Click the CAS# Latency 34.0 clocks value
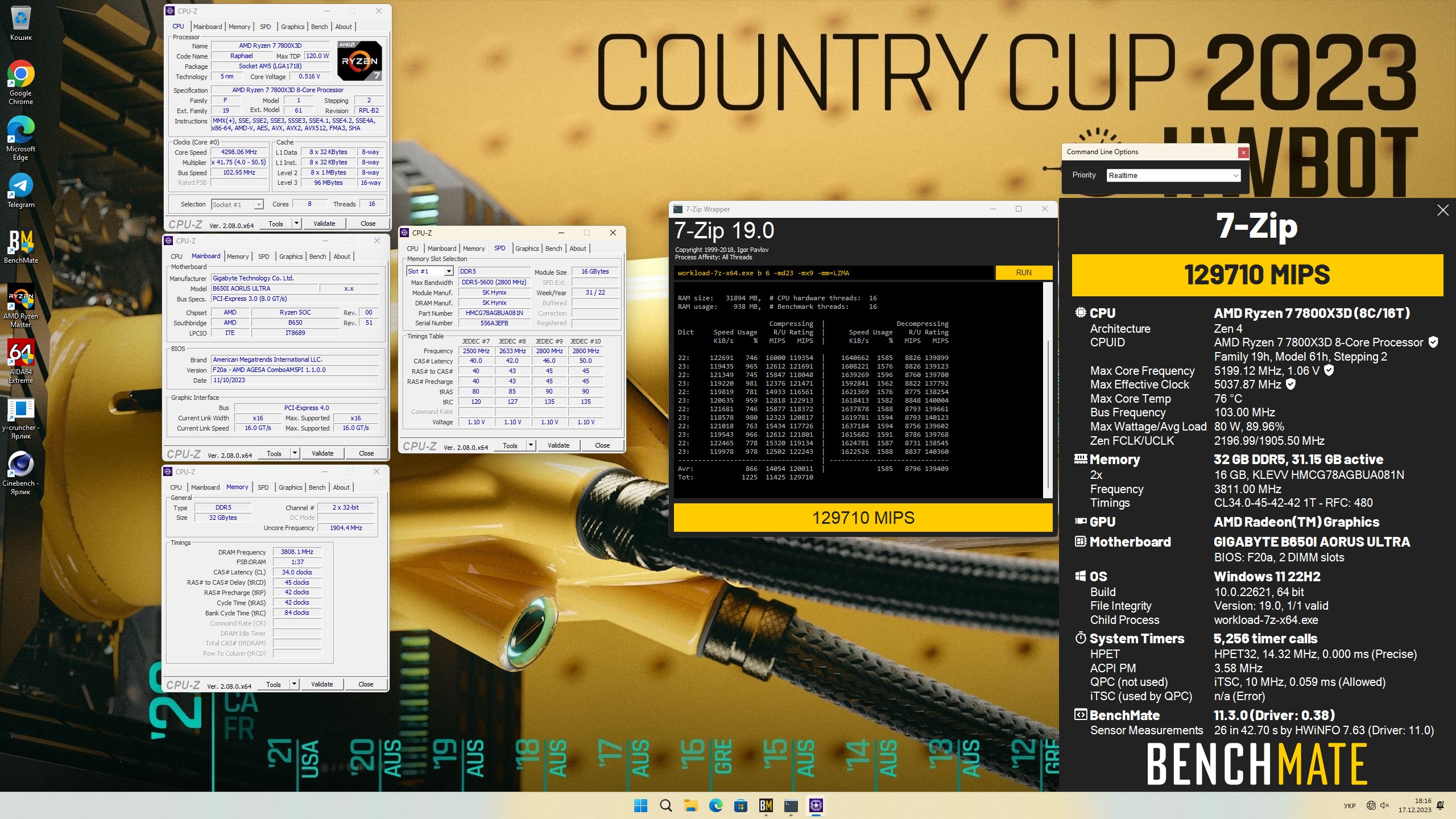This screenshot has height=819, width=1456. (x=297, y=572)
